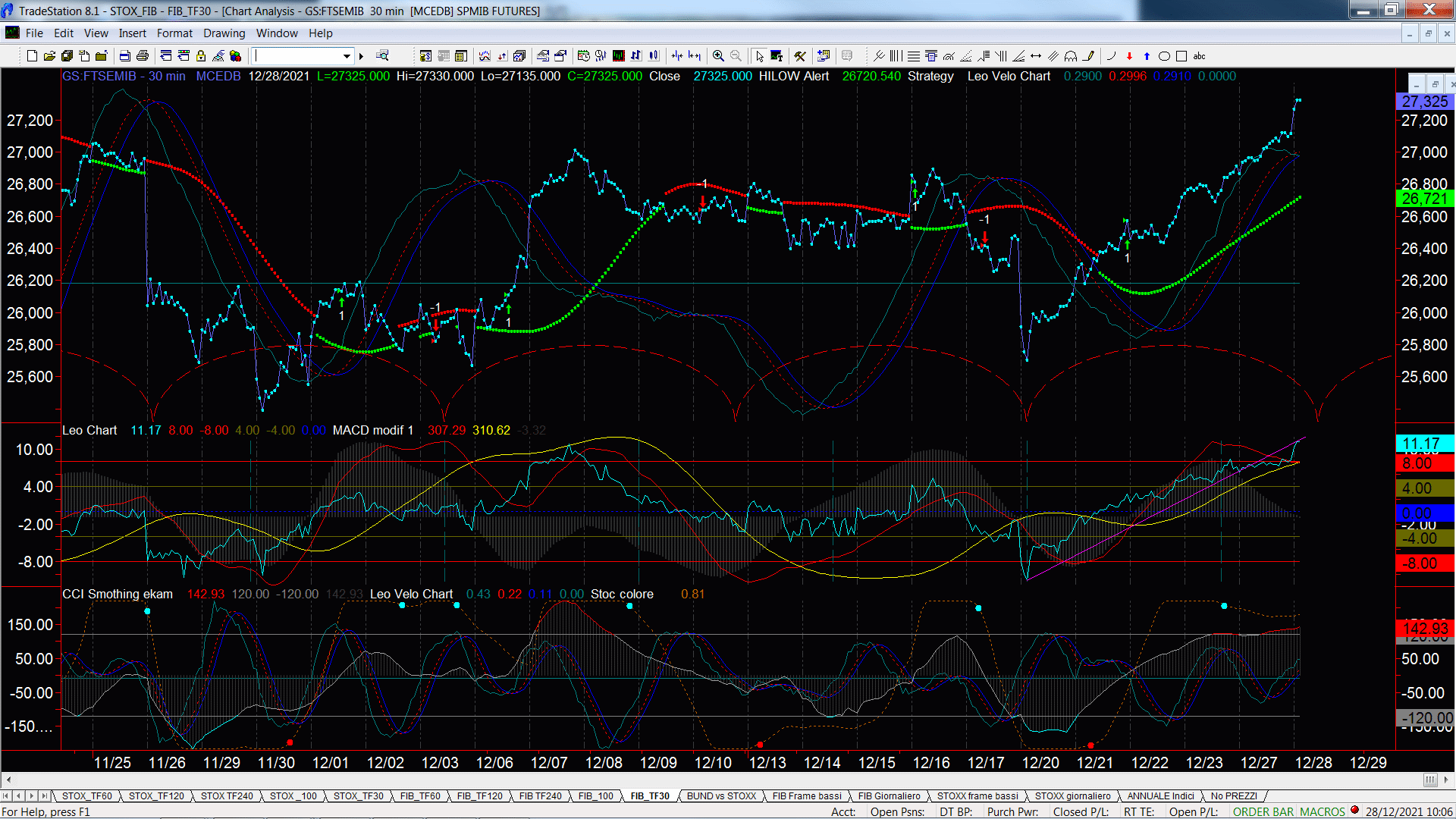Switch to the FIB Giornaliero tab
This screenshot has width=1456, height=819.
(889, 796)
